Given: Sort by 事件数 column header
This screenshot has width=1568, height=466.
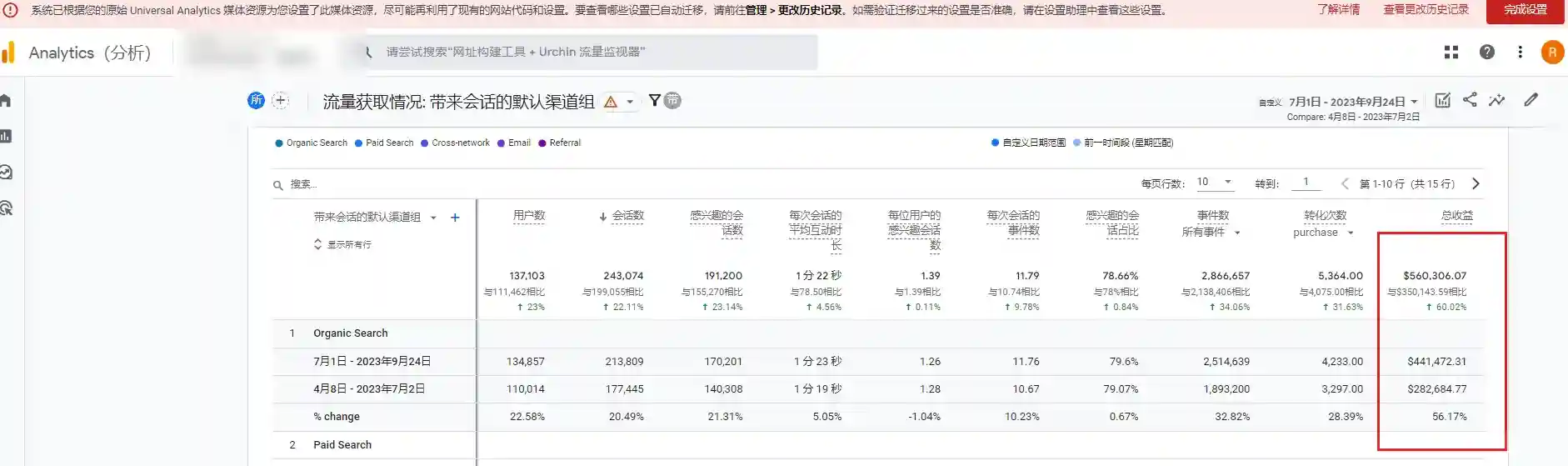Looking at the screenshot, I should (x=1213, y=215).
